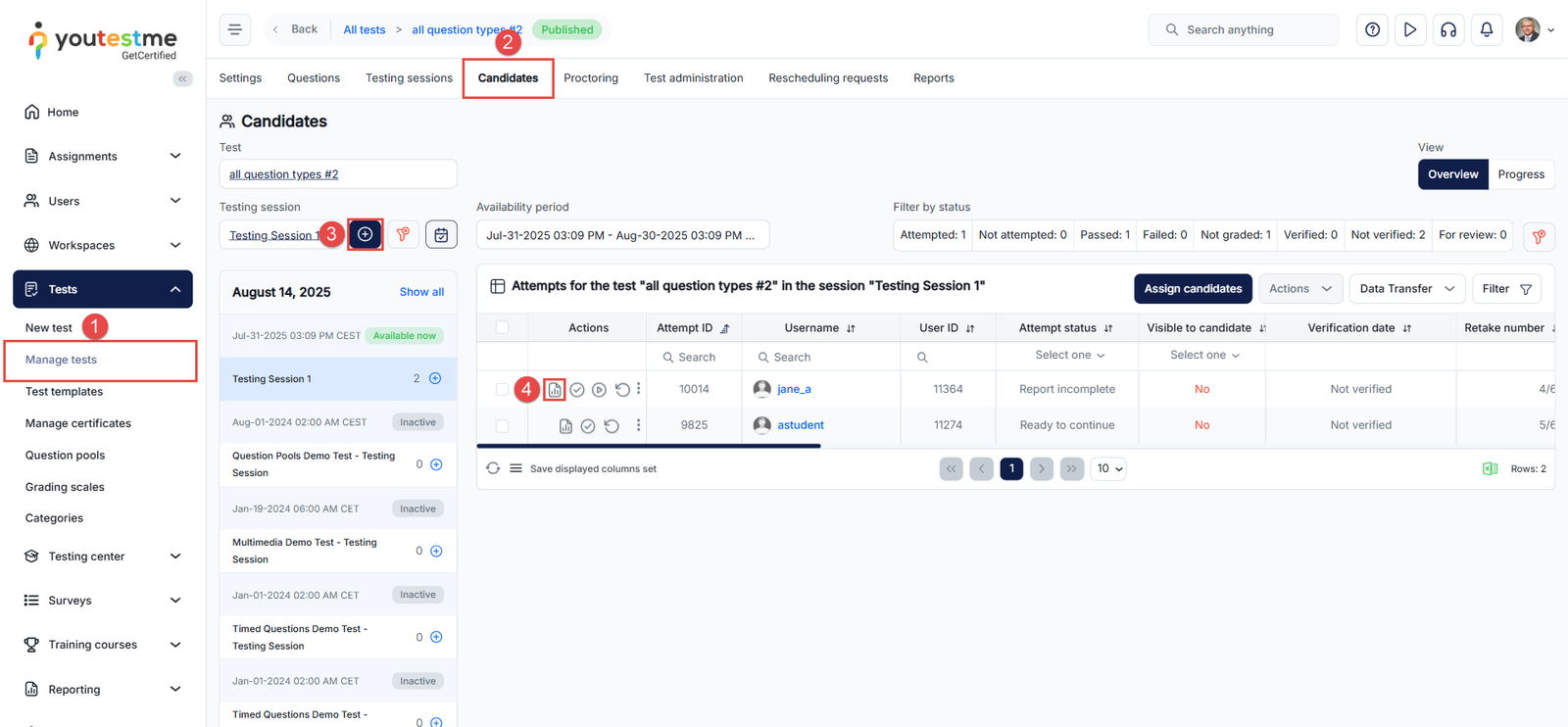Open the Testing sessions tab
Image resolution: width=1568 pixels, height=727 pixels.
(x=409, y=78)
